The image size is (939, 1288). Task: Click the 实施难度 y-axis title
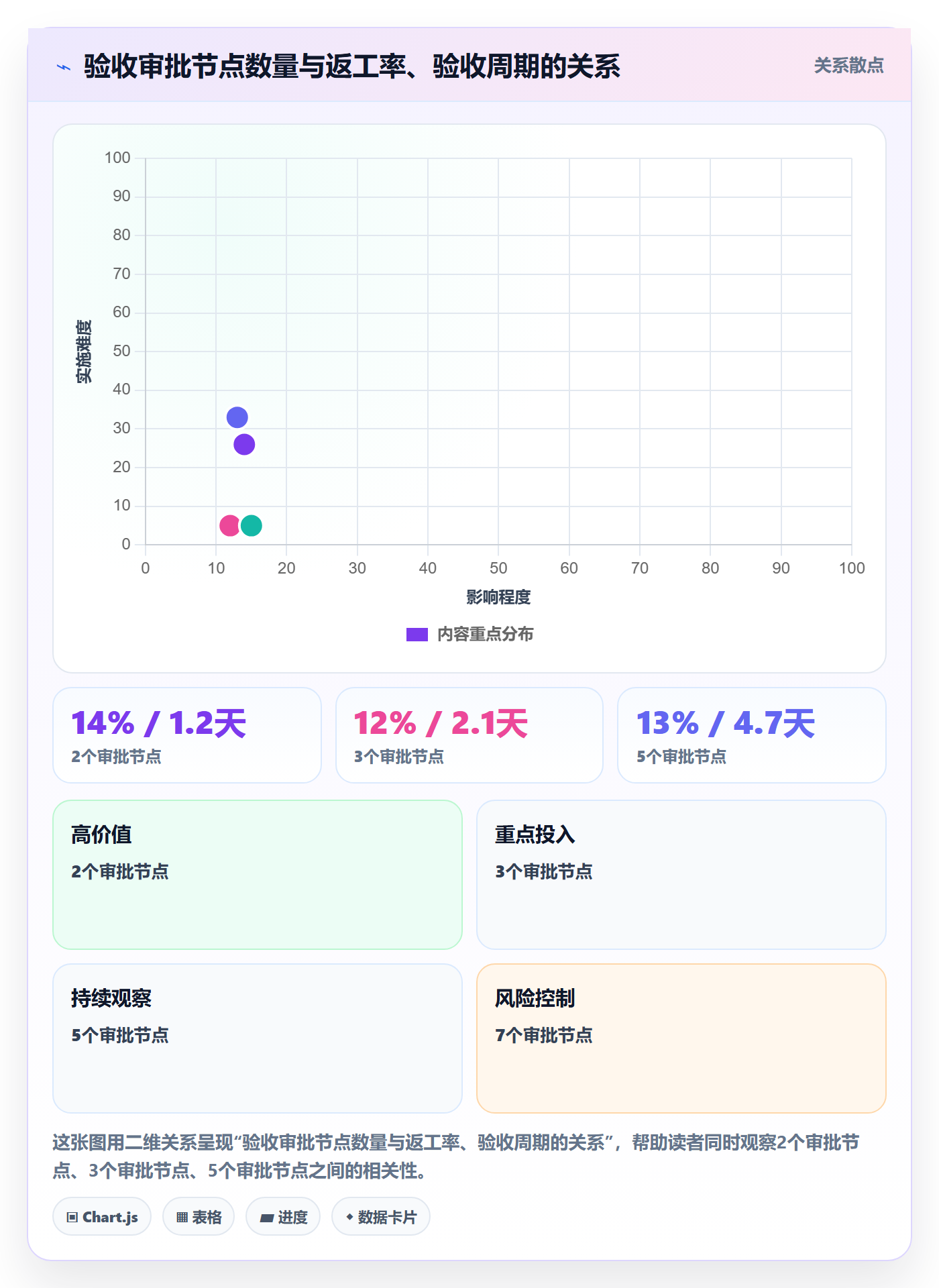coord(84,351)
